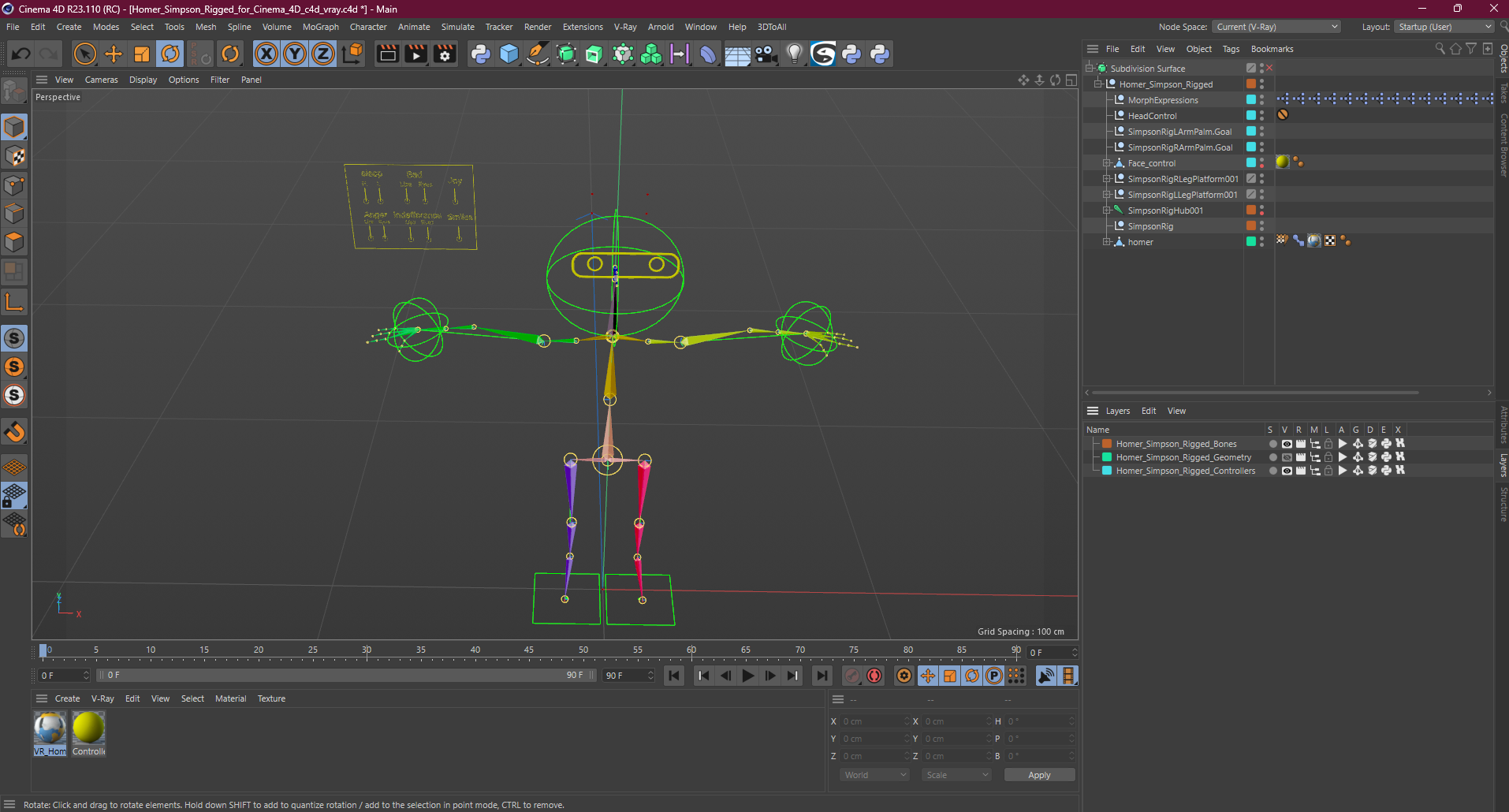1509x812 pixels.
Task: Click the Undo arrow icon
Action: pyautogui.click(x=21, y=54)
